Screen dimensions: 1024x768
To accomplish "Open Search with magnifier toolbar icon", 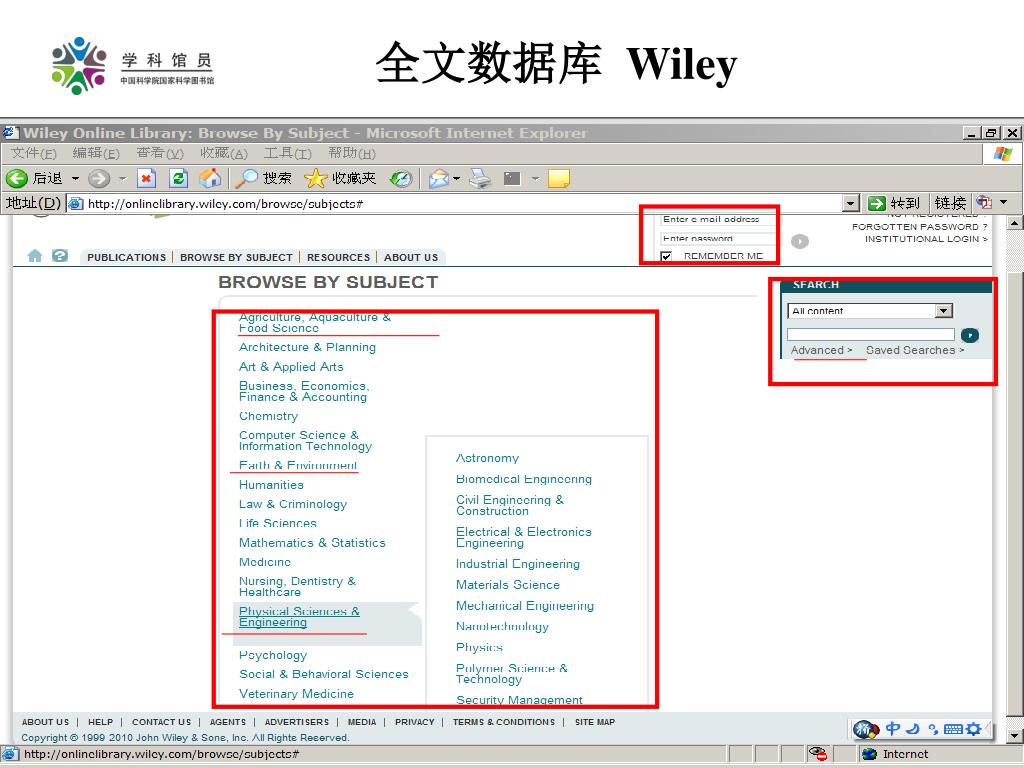I will (x=247, y=178).
